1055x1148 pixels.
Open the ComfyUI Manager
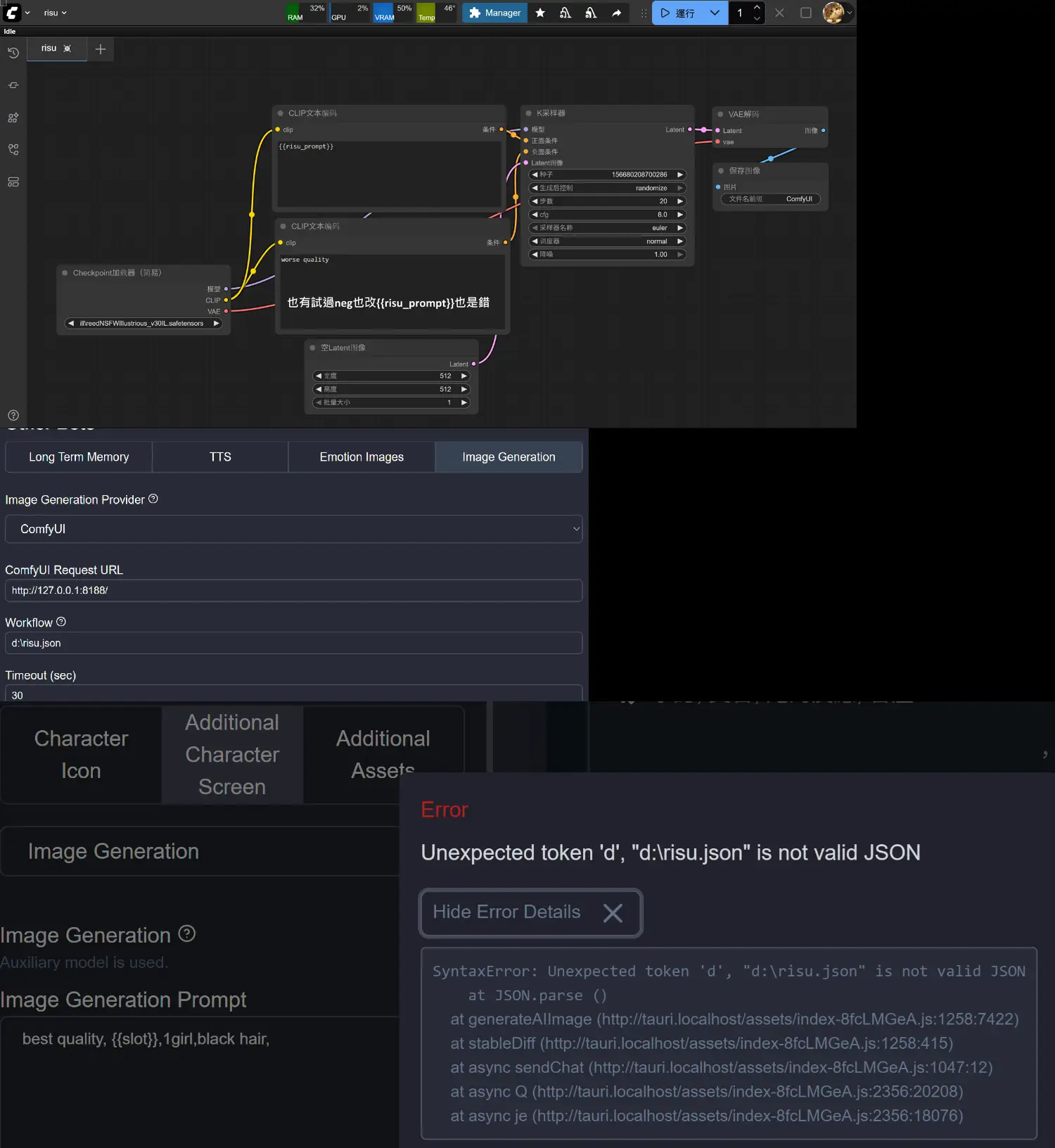tap(495, 13)
